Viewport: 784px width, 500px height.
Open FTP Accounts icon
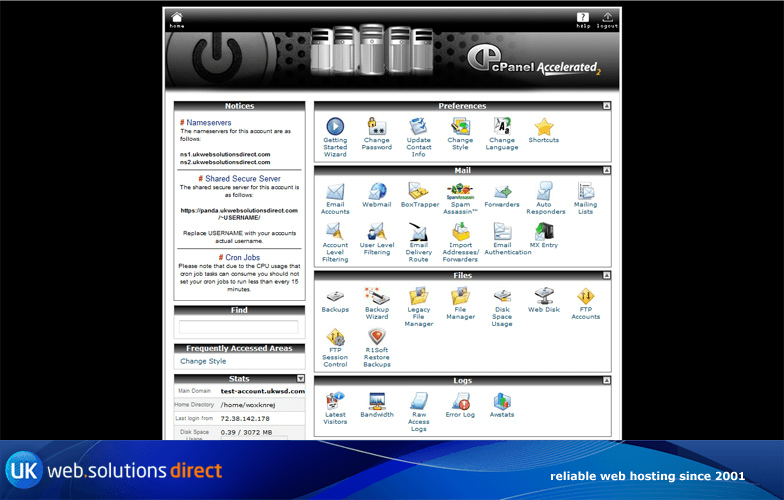click(x=585, y=297)
